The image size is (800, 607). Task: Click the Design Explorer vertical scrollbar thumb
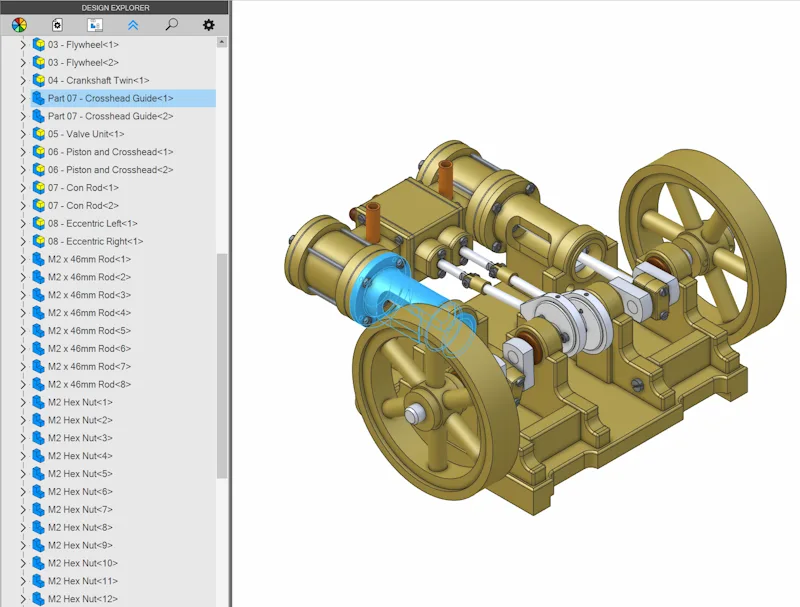pos(222,366)
